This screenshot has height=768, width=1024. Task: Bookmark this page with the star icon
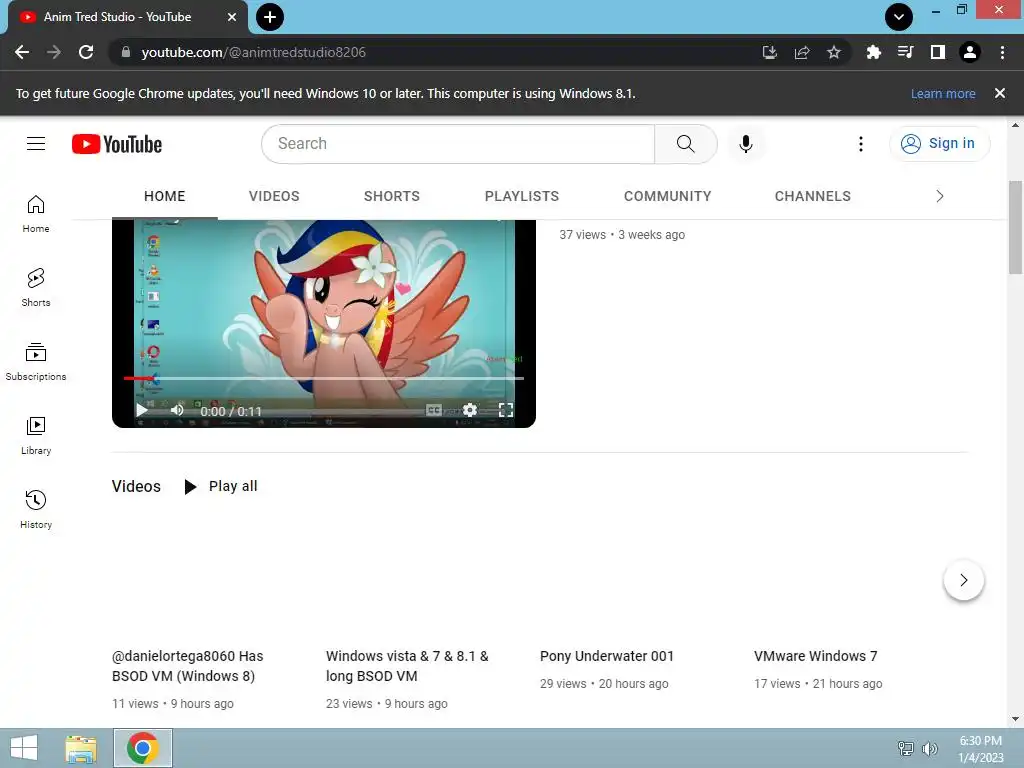[834, 52]
